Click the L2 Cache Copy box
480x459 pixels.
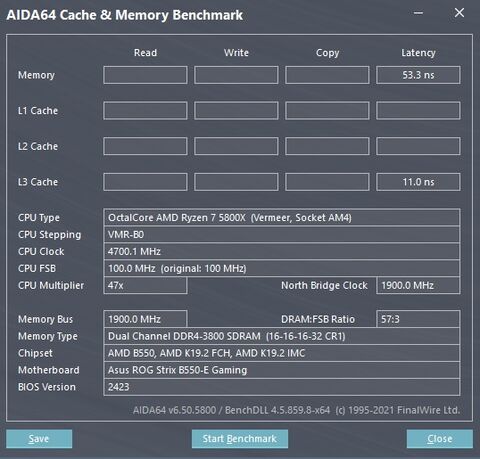coord(327,146)
